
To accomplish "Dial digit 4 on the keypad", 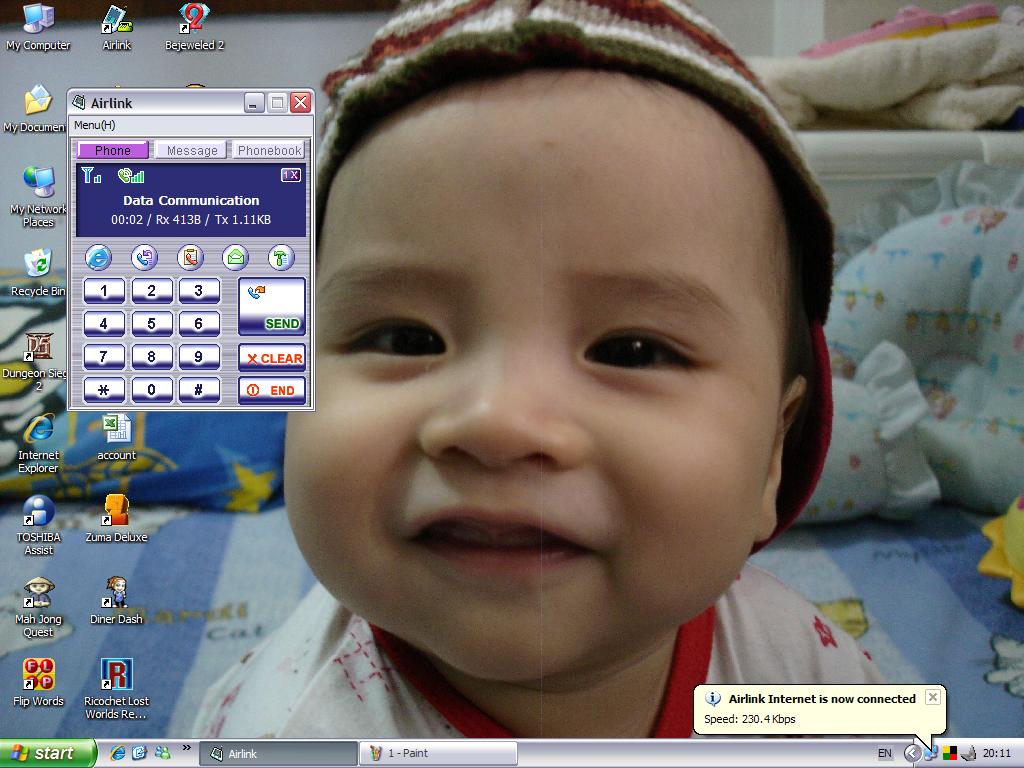I will tap(104, 323).
